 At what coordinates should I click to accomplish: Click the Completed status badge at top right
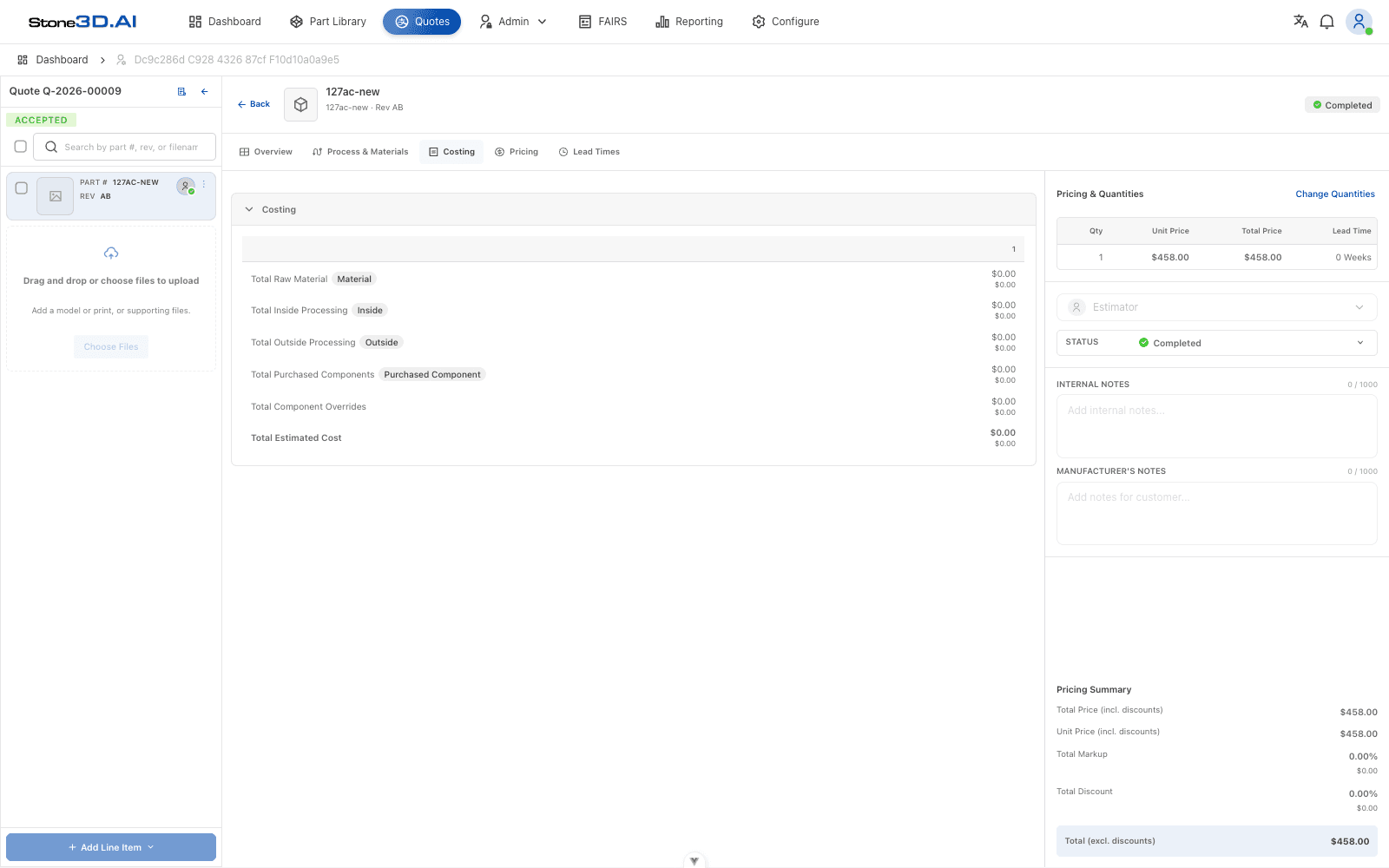tap(1342, 105)
